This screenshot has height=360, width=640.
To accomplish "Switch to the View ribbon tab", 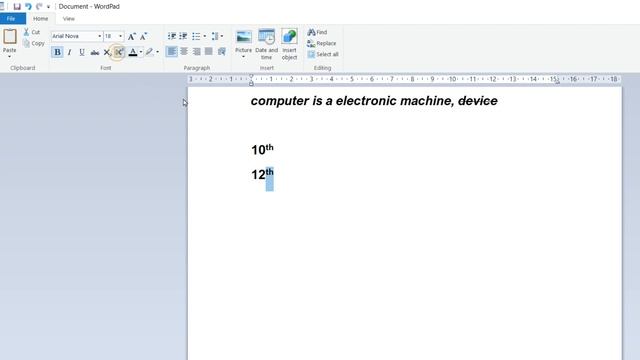I will tap(69, 19).
